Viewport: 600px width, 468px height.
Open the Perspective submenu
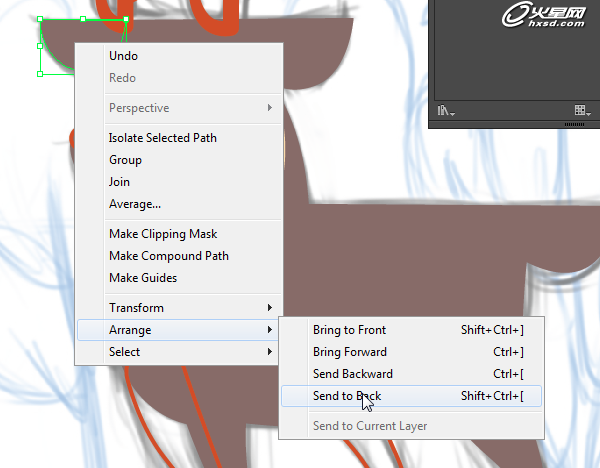click(179, 108)
